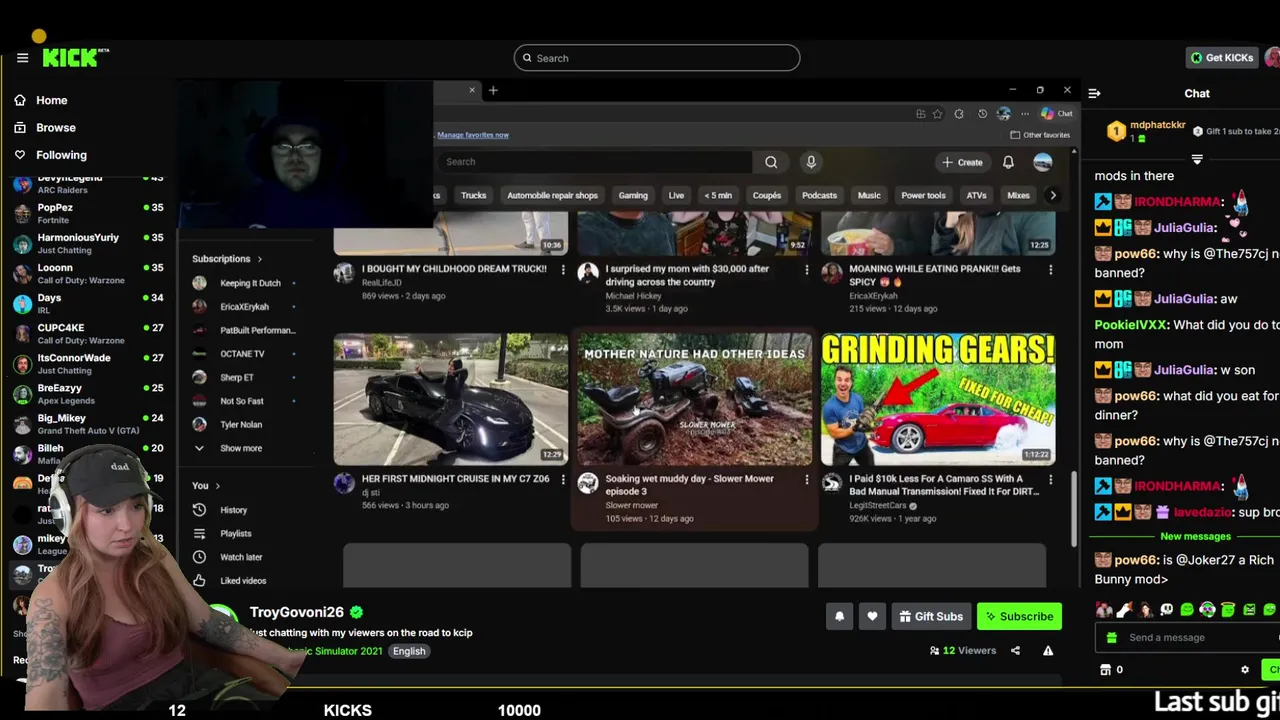Open Grinding Gears Camaro thumbnail
This screenshot has height=720, width=1280.
tap(938, 399)
